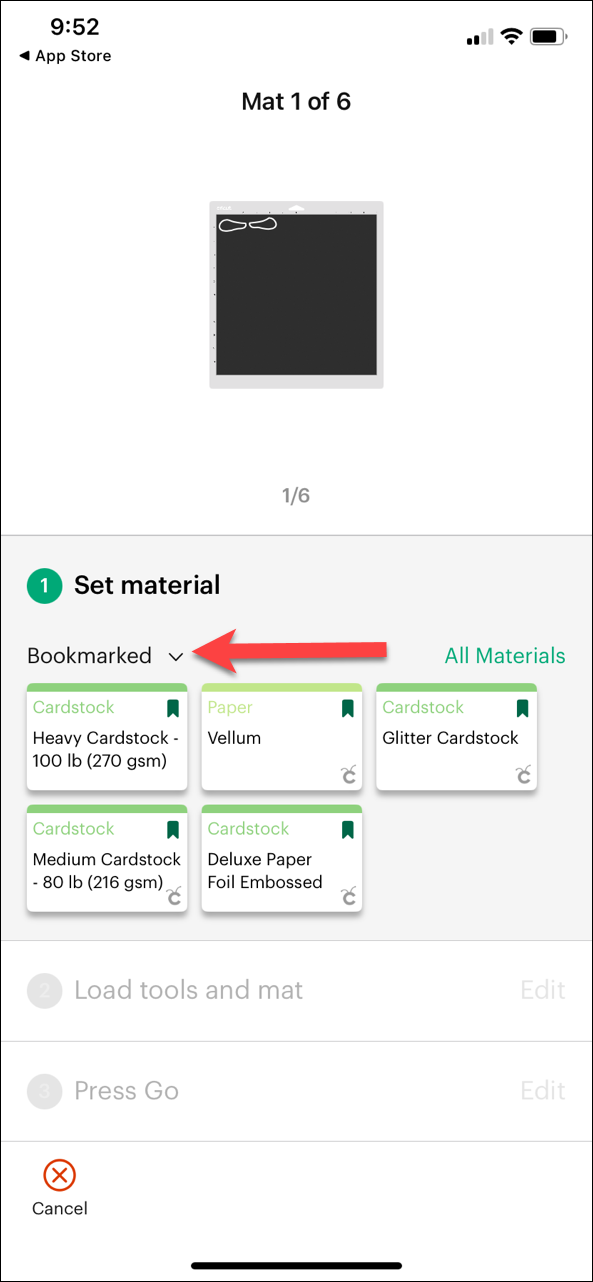This screenshot has width=593, height=1282.
Task: Edit the Press Go step
Action: (542, 1090)
